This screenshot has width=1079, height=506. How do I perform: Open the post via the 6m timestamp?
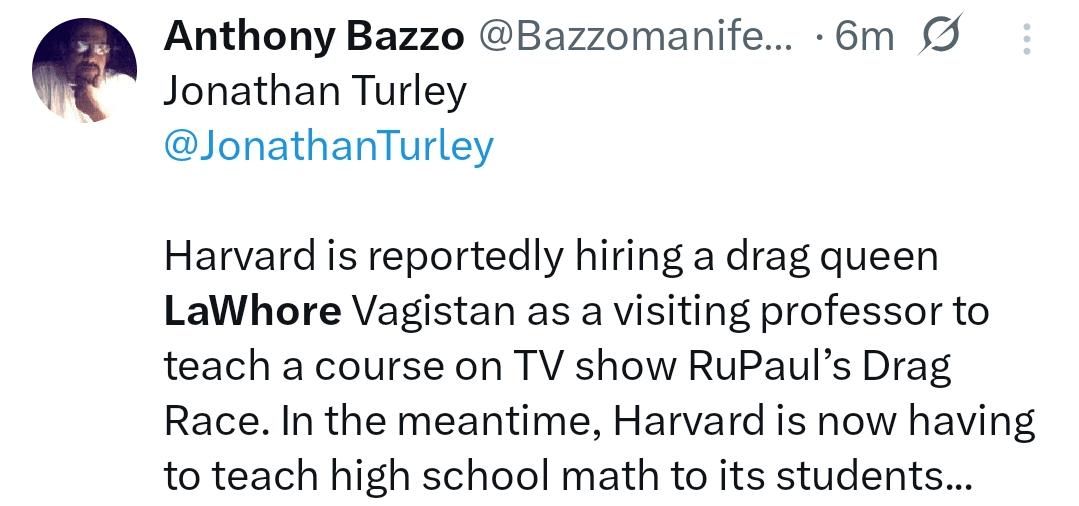(864, 38)
